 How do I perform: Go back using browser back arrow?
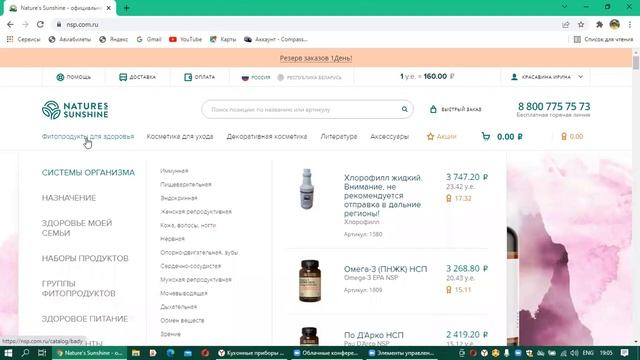10,24
